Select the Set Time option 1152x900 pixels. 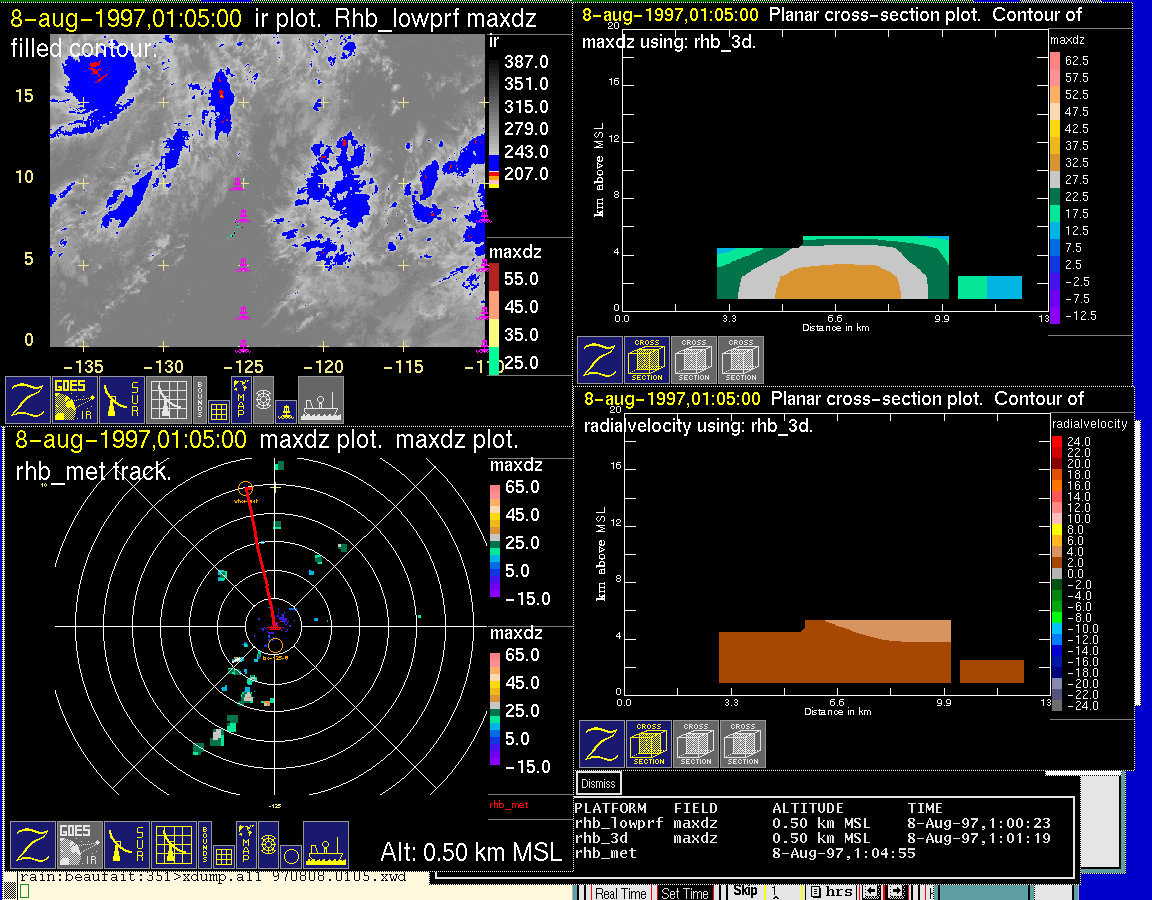click(685, 893)
